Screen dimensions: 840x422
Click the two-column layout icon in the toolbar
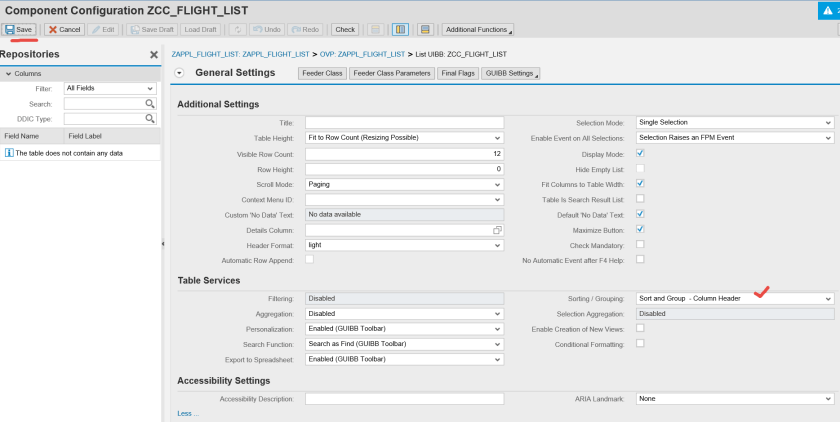coord(400,30)
